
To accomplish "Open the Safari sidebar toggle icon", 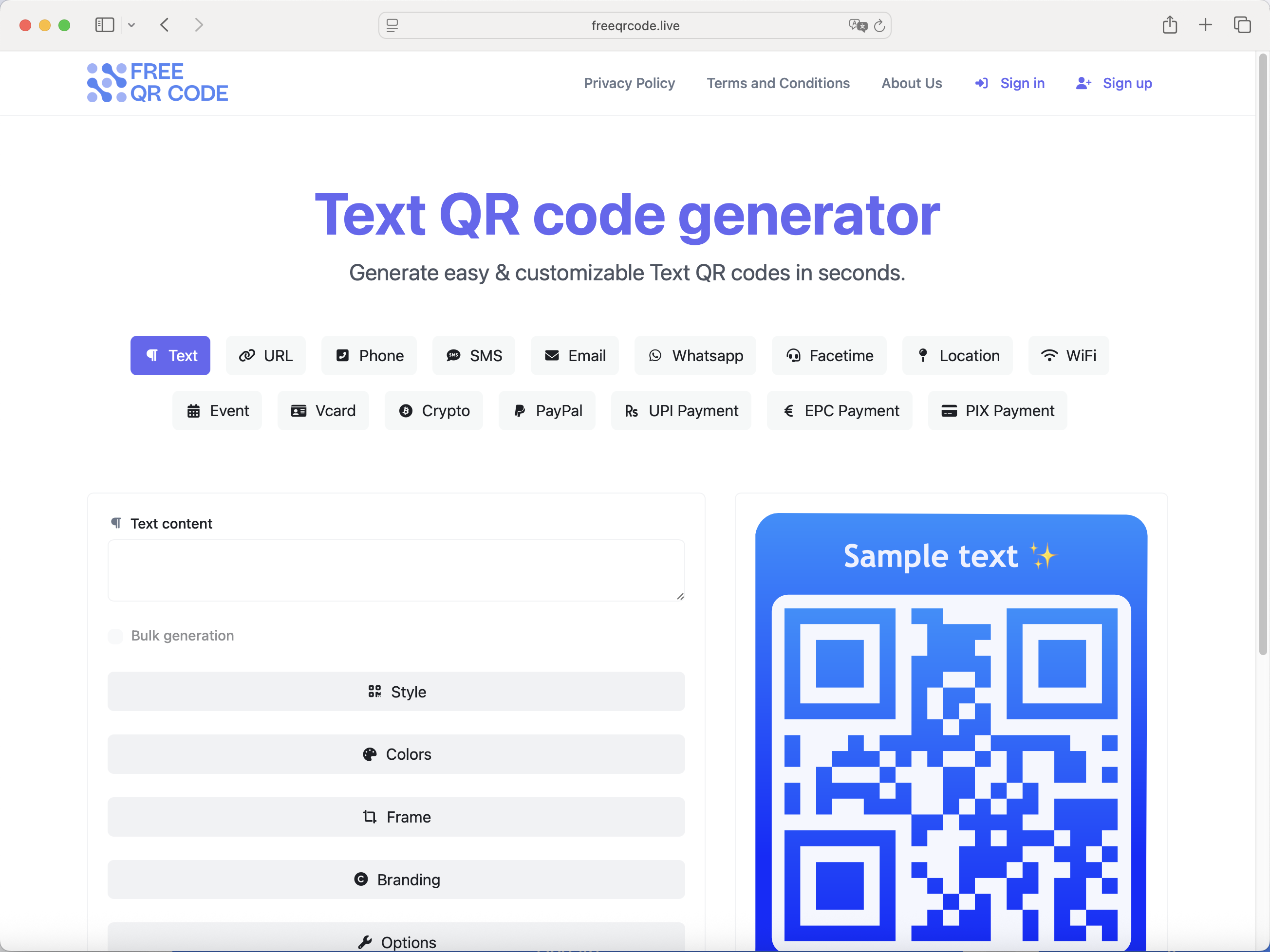I will pyautogui.click(x=105, y=25).
